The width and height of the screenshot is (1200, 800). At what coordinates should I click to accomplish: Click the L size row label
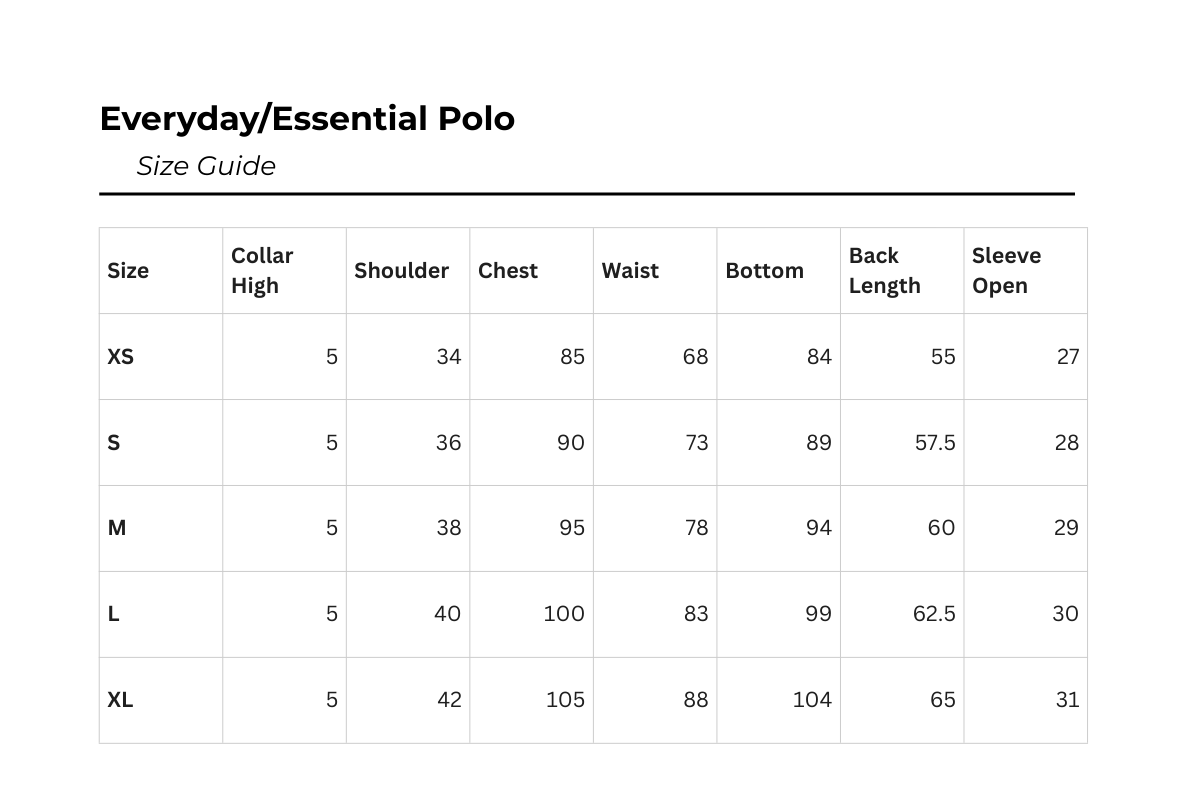pos(114,614)
